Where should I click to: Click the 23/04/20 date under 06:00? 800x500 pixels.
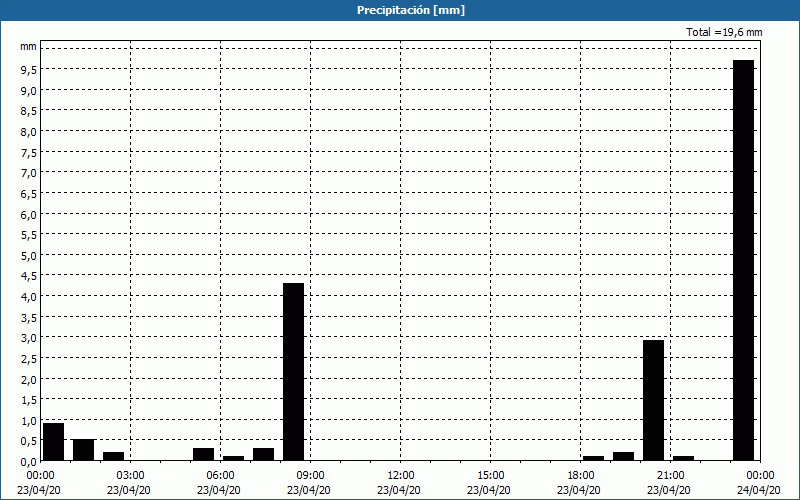219,490
